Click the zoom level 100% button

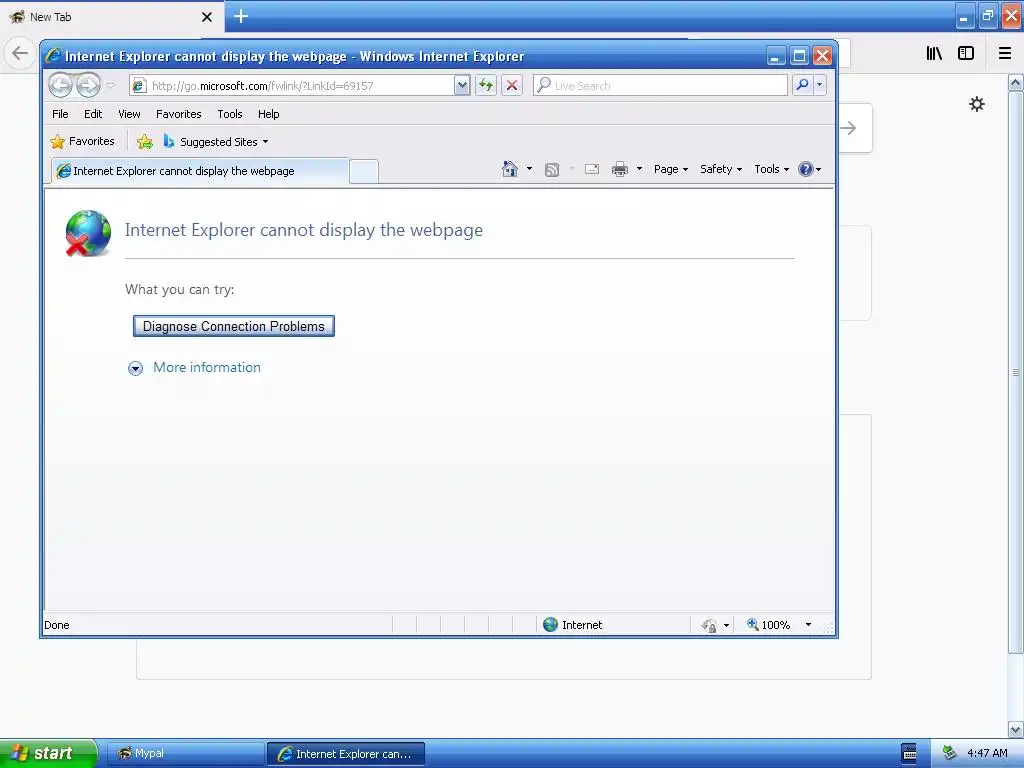coord(769,625)
